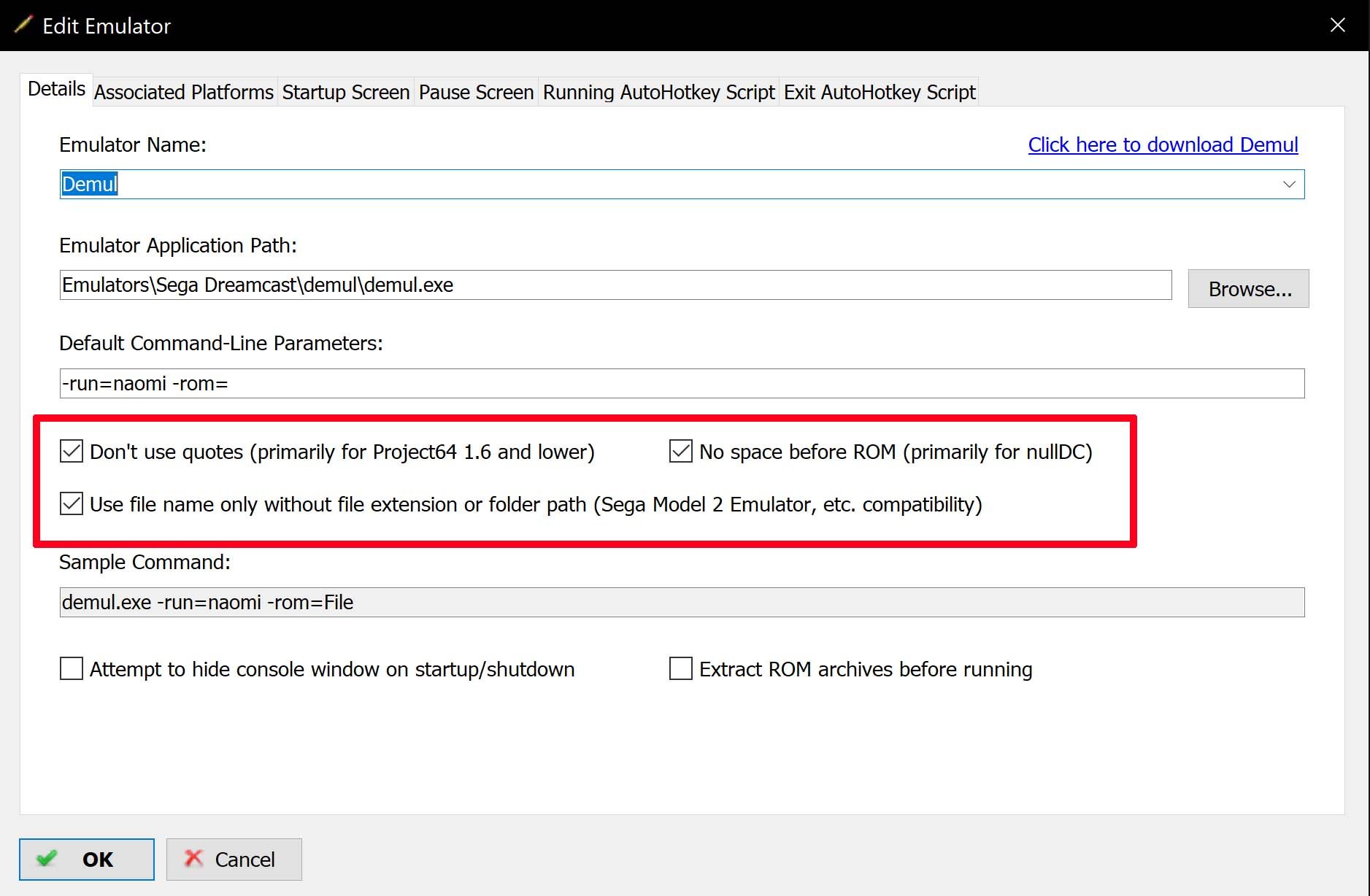Expand the Emulator Name dropdown arrow

click(x=1289, y=184)
